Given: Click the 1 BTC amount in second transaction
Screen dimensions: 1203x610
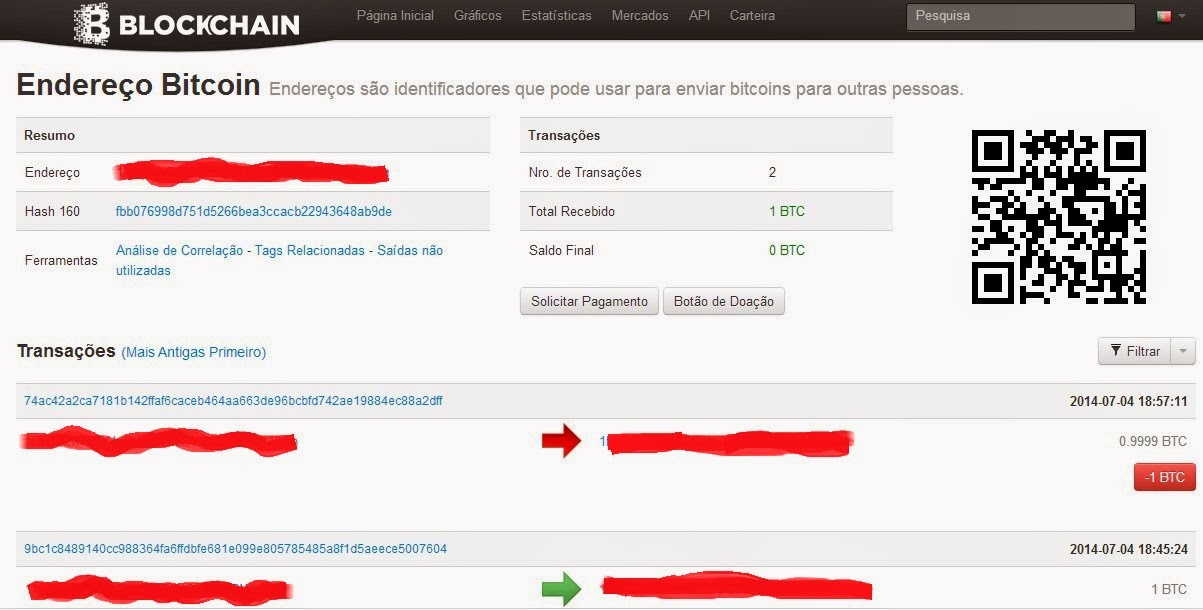Looking at the screenshot, I should [x=1169, y=590].
